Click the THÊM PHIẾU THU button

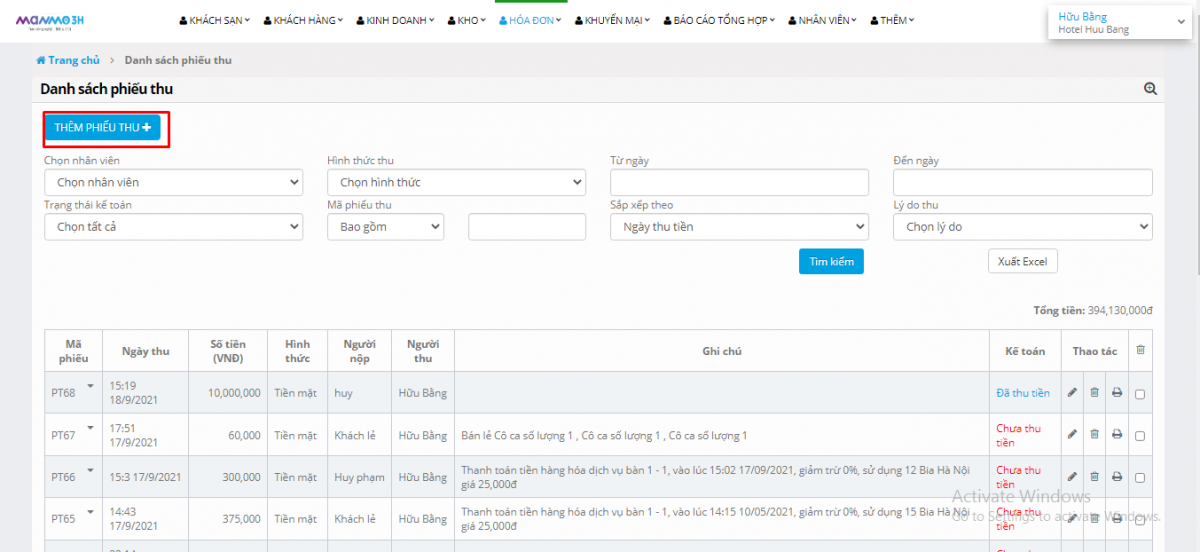[102, 127]
